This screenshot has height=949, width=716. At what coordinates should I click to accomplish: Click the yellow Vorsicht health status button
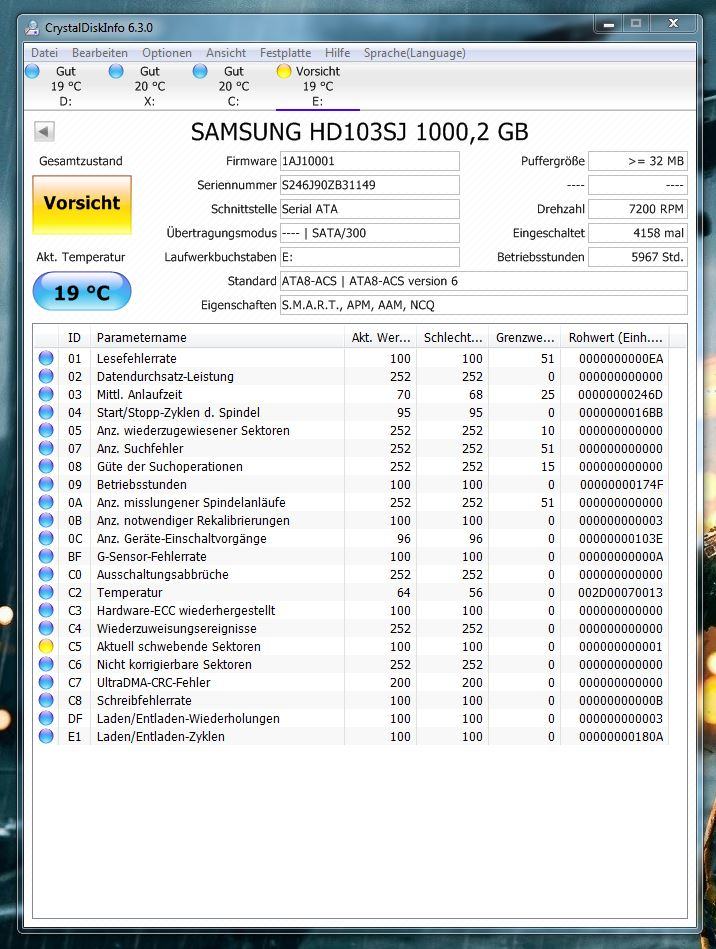coord(82,205)
